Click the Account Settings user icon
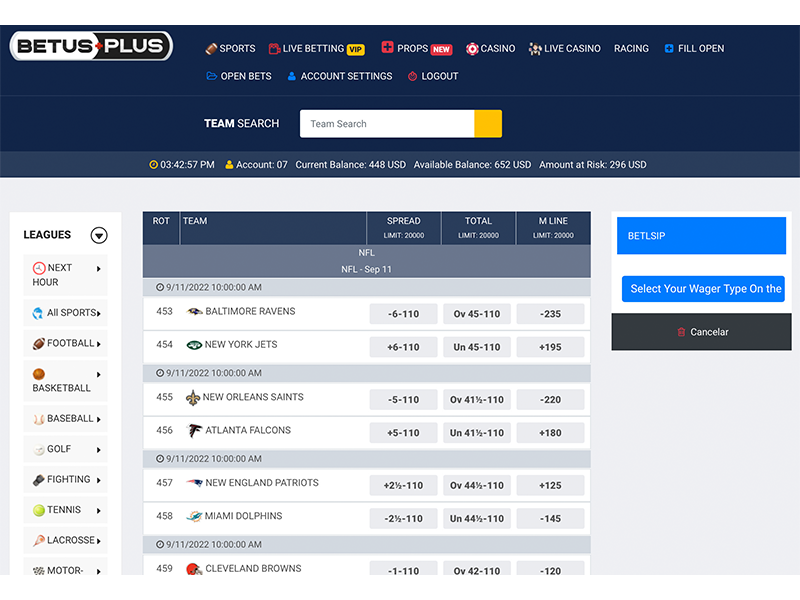Image resolution: width=800 pixels, height=600 pixels. click(x=291, y=77)
